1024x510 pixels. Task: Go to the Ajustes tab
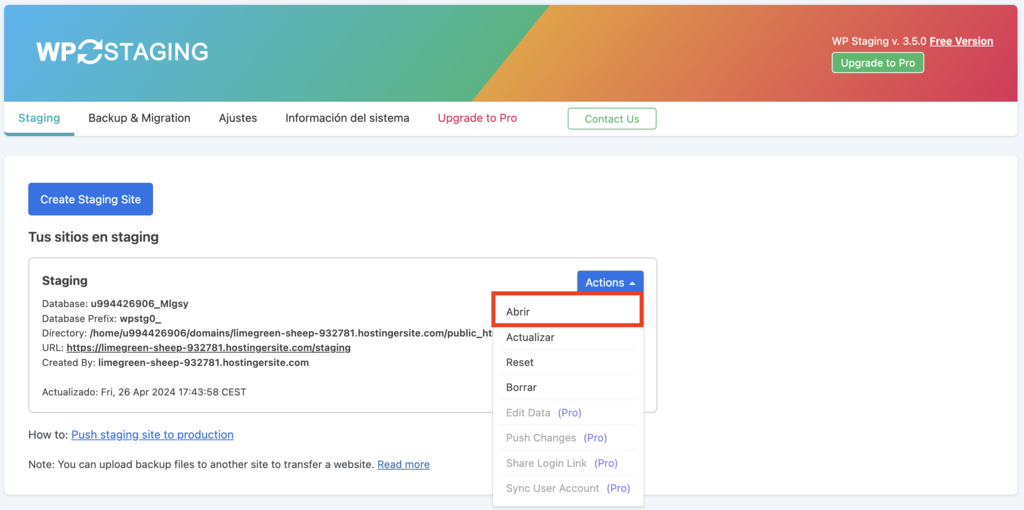[238, 118]
